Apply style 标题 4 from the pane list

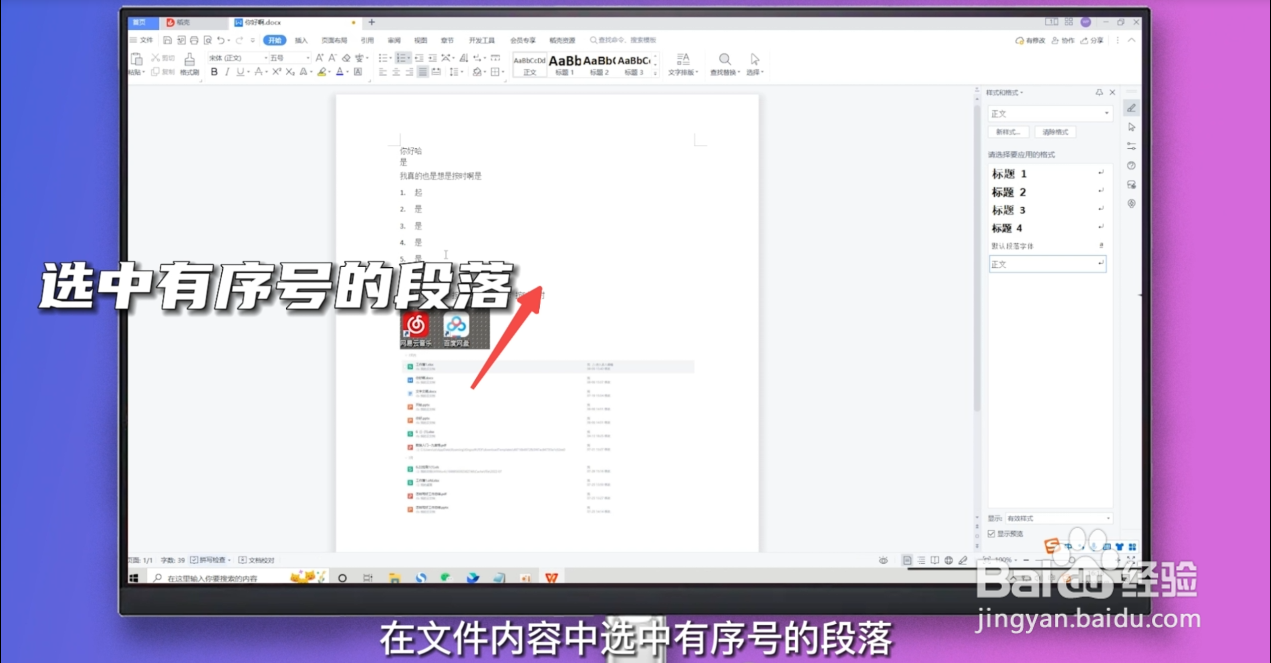[x=1048, y=228]
